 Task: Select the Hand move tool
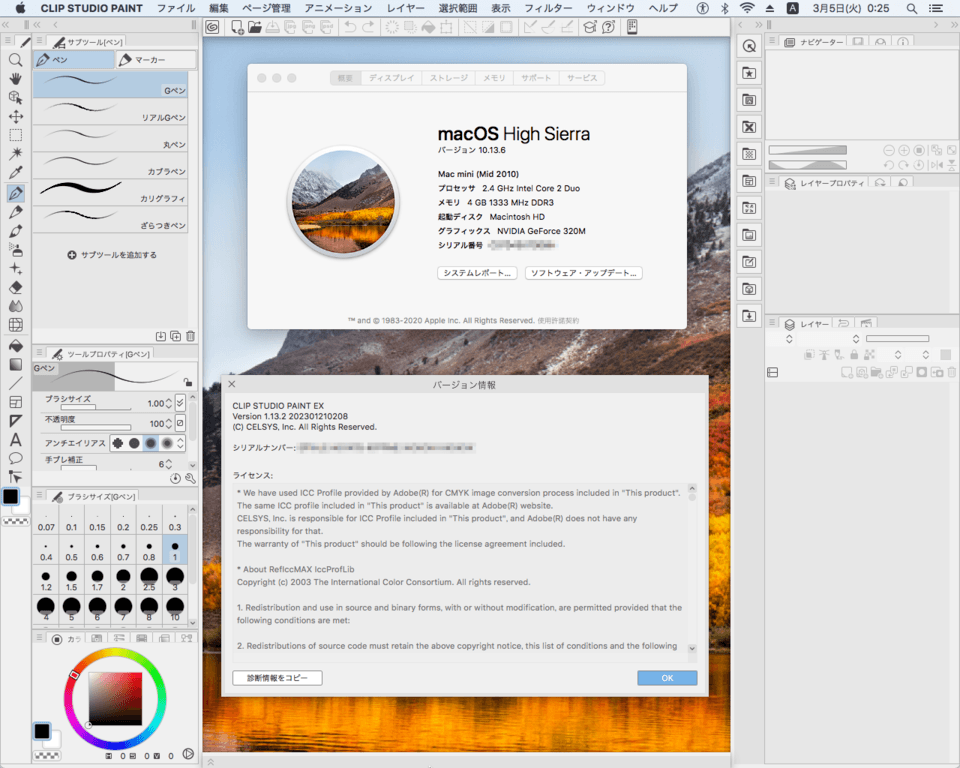pyautogui.click(x=15, y=78)
